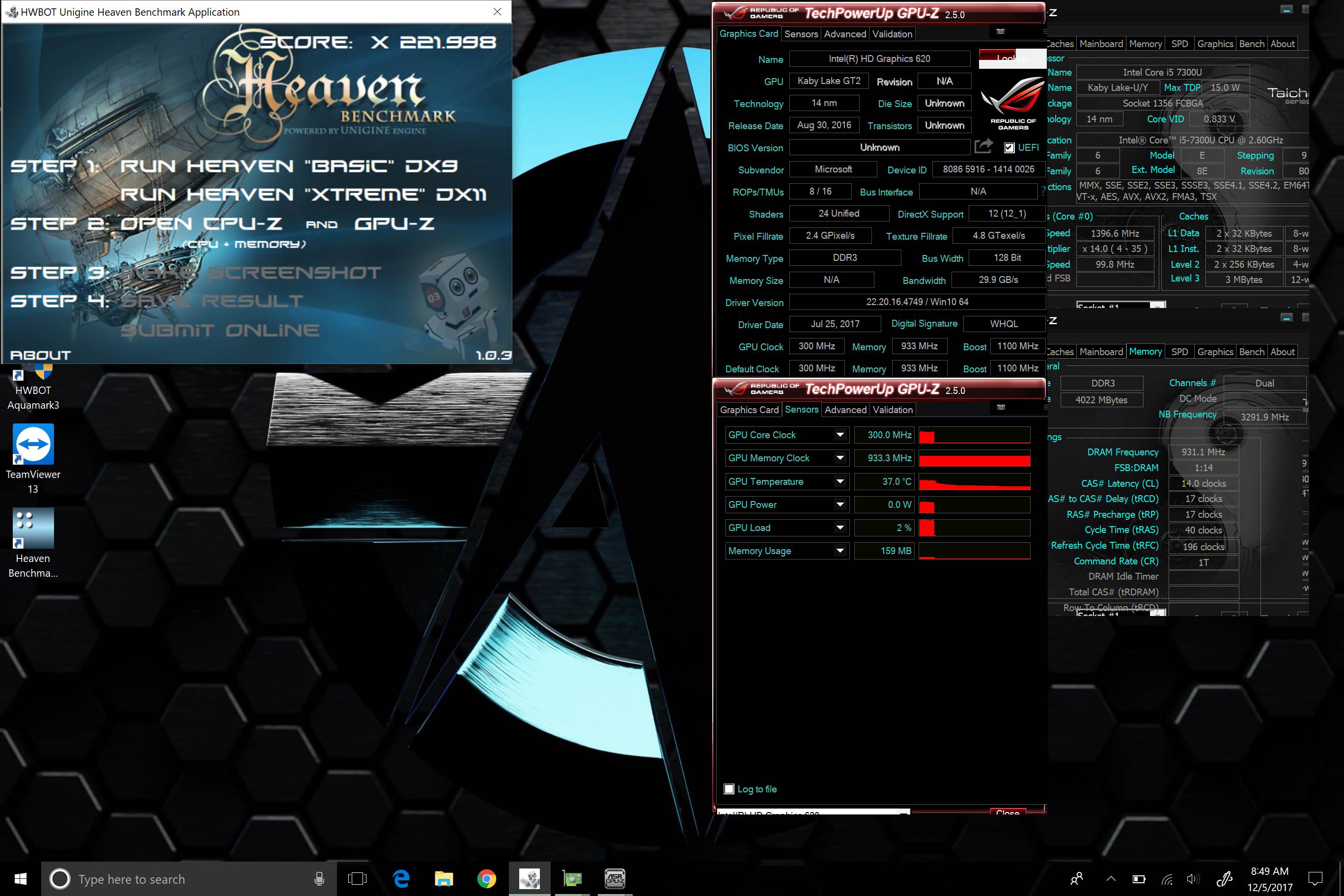Show hidden system tray icons

click(1111, 879)
